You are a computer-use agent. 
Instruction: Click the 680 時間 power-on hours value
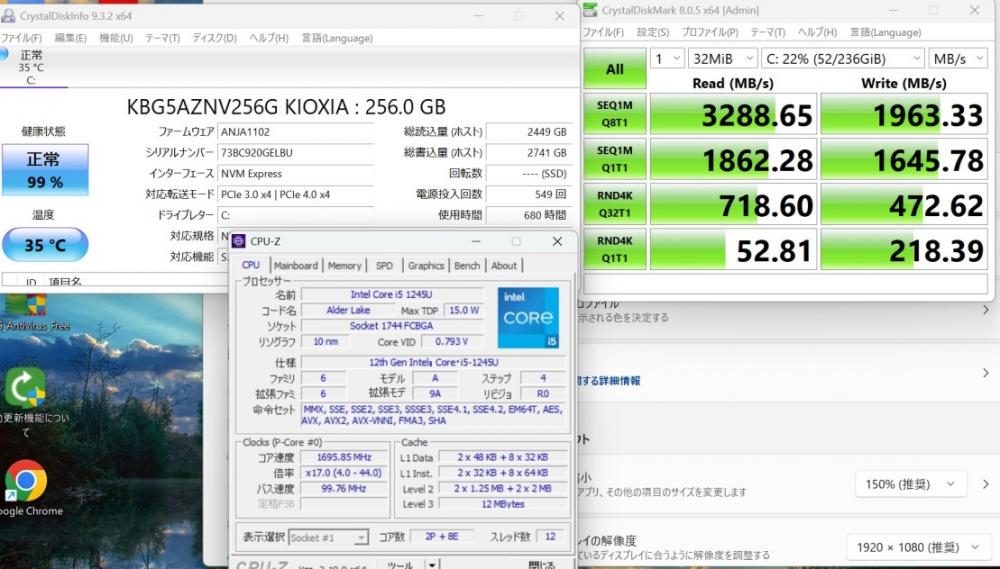point(528,215)
